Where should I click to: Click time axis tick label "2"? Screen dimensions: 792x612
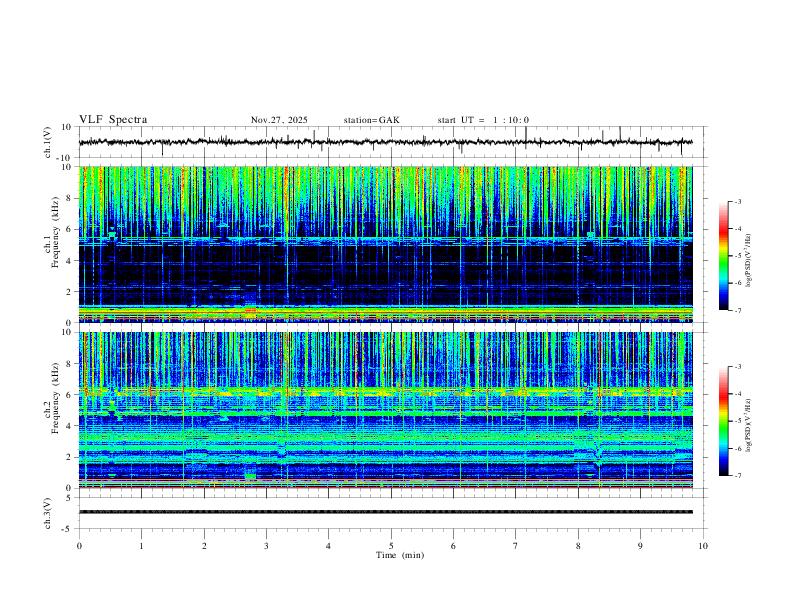(x=204, y=546)
